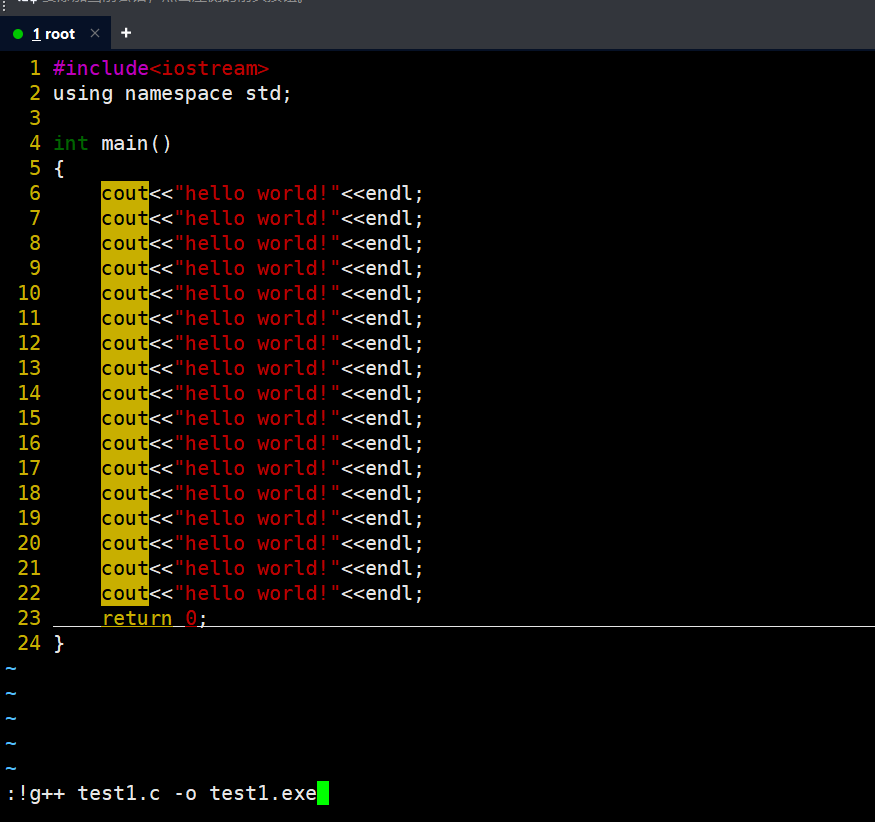Click the '0' after return
The height and width of the screenshot is (822, 875).
tap(191, 618)
